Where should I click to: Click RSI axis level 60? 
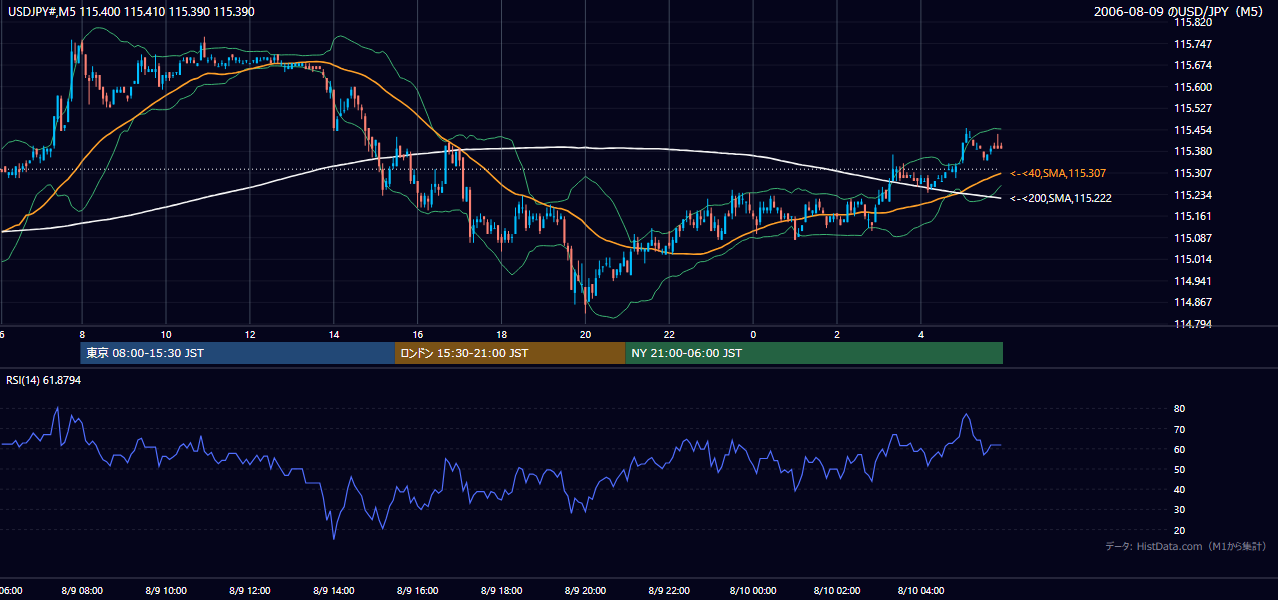pos(1180,449)
